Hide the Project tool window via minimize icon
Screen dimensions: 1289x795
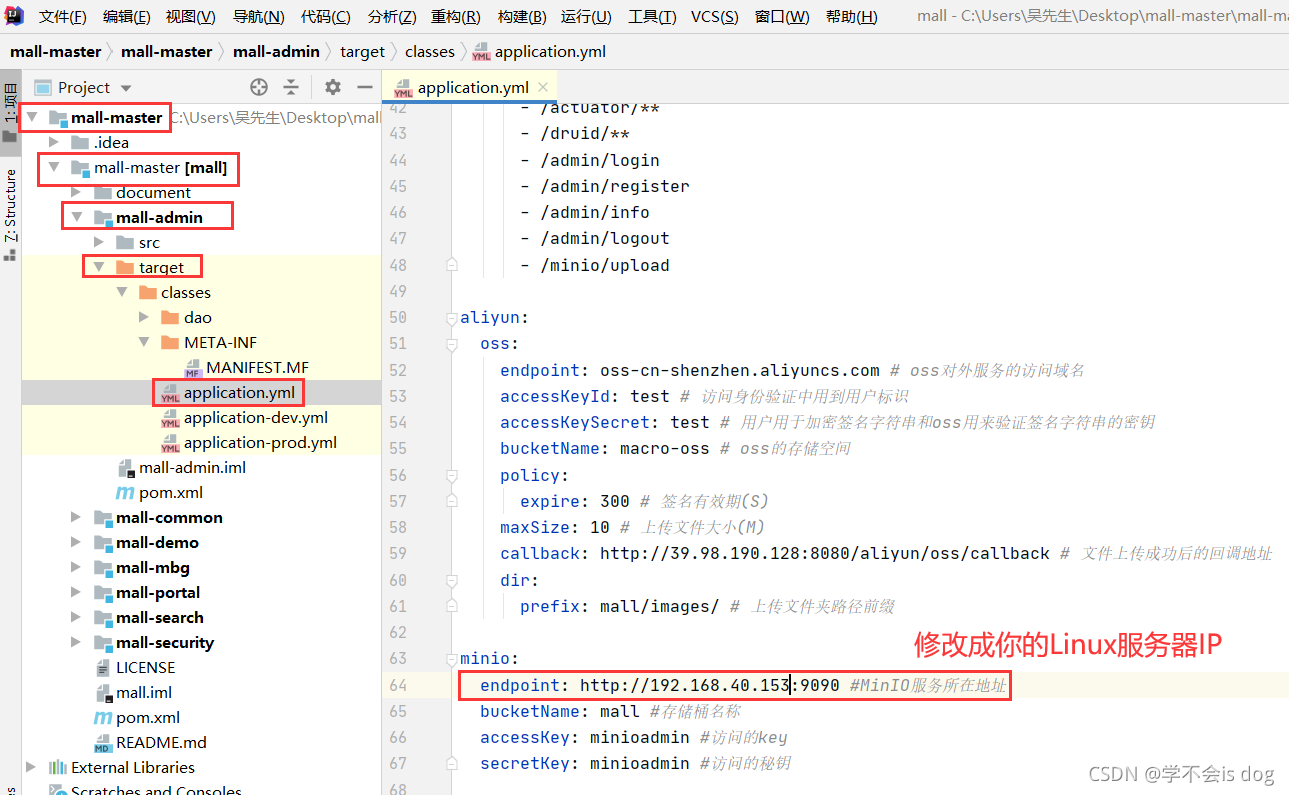click(365, 87)
